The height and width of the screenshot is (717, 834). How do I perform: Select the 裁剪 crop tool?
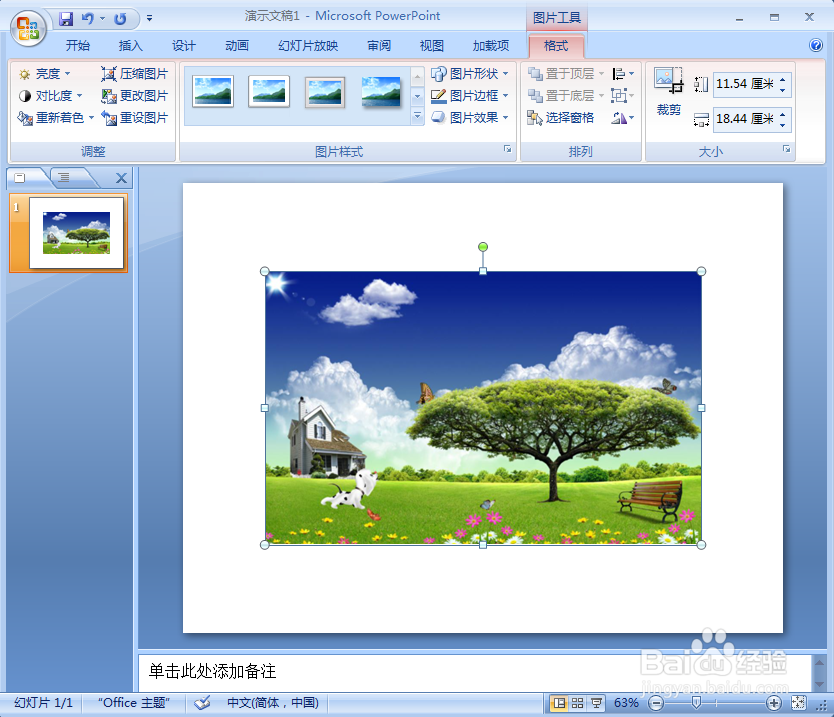click(669, 91)
